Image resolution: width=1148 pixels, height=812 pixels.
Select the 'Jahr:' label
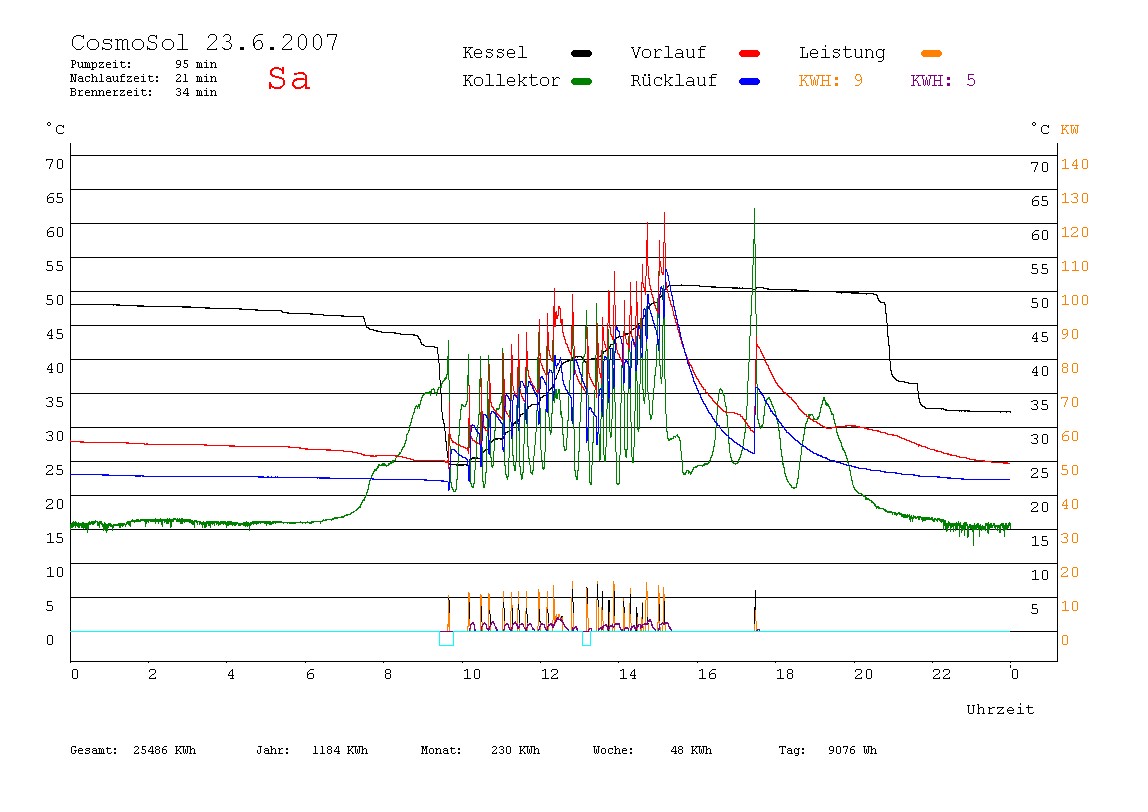pos(273,750)
